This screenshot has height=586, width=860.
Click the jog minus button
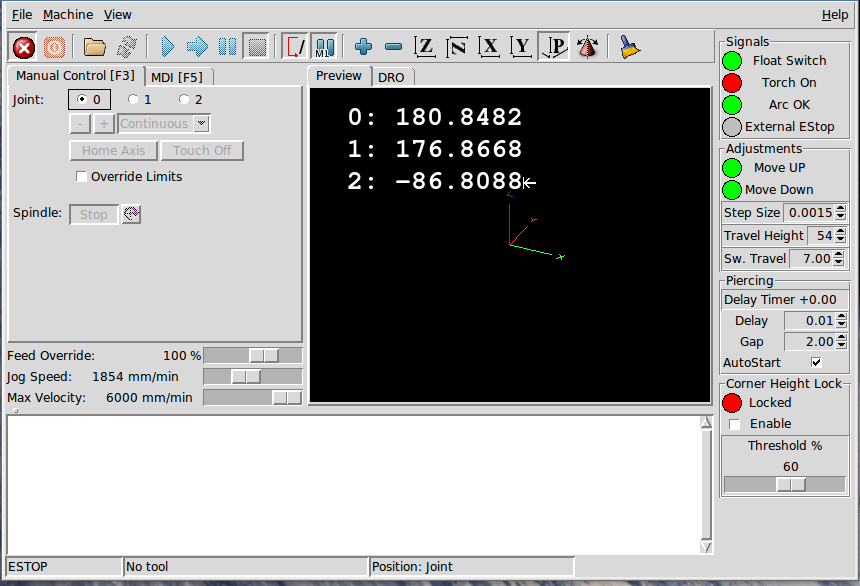[x=80, y=124]
